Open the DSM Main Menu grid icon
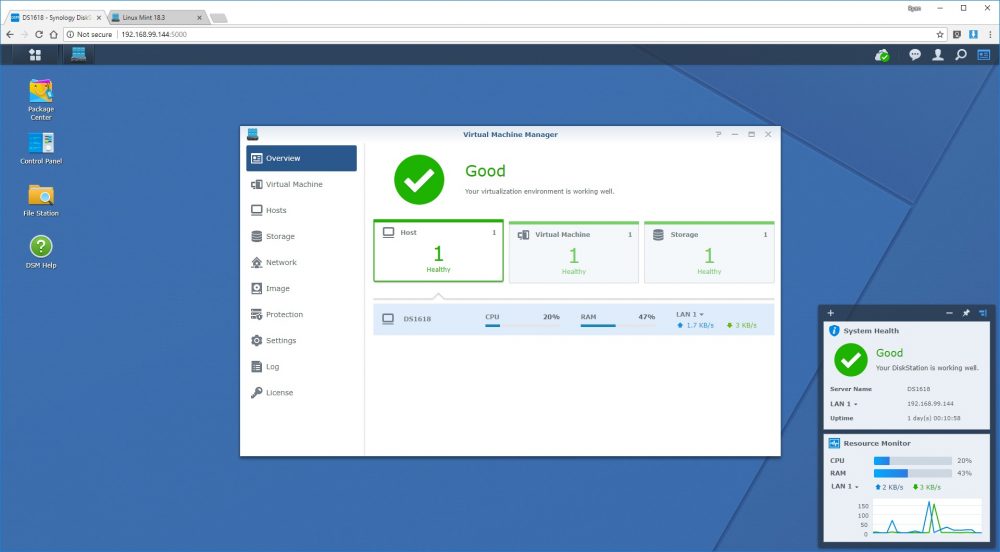The image size is (1000, 552). click(x=34, y=55)
